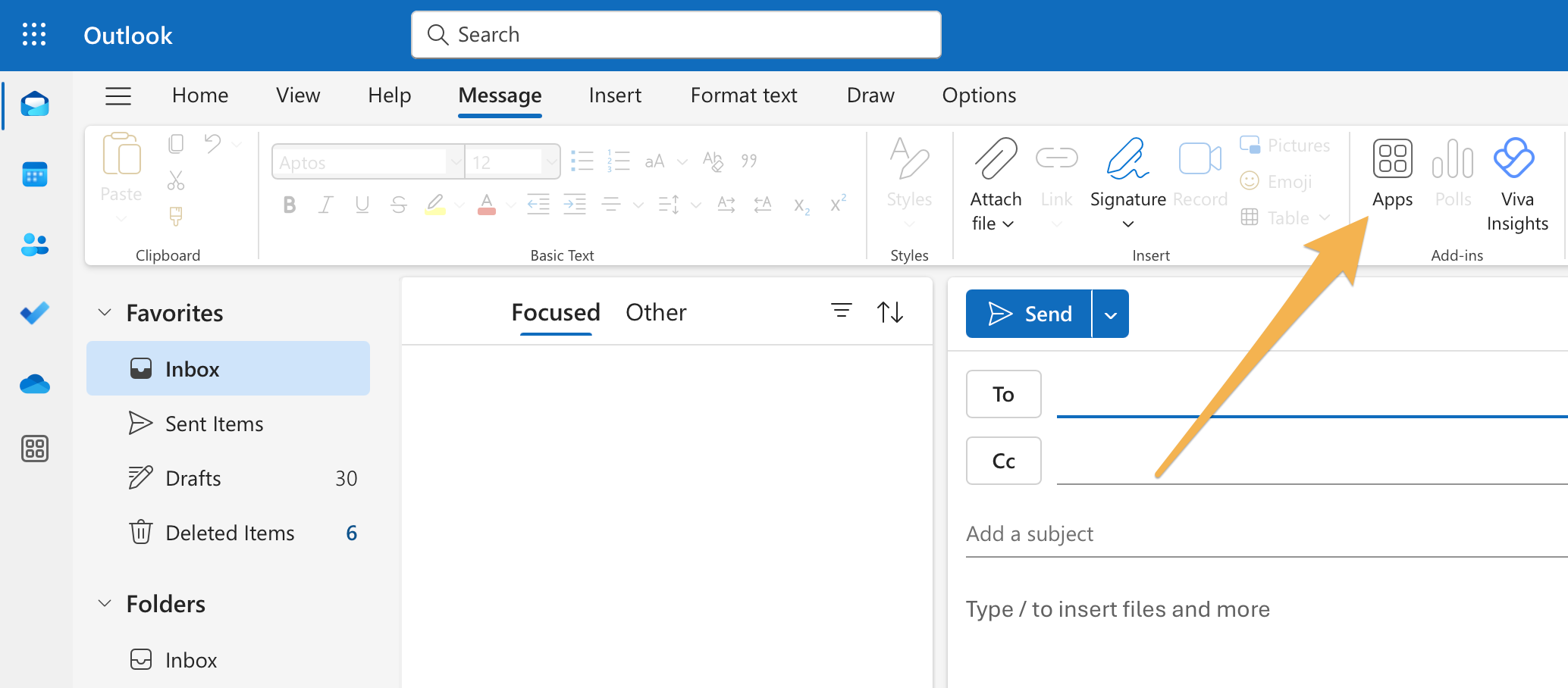This screenshot has width=1568, height=688.
Task: Open the Send options dropdown arrow
Action: point(1111,314)
